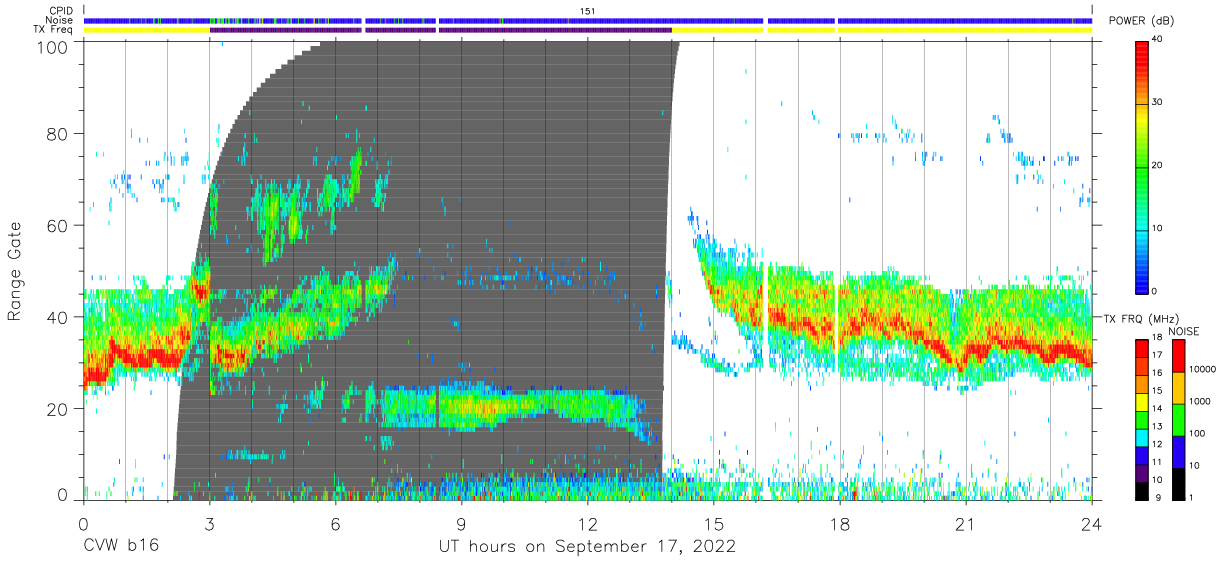This screenshot has width=1228, height=567.
Task: Click the NOISE colorbar
Action: [x=1178, y=419]
